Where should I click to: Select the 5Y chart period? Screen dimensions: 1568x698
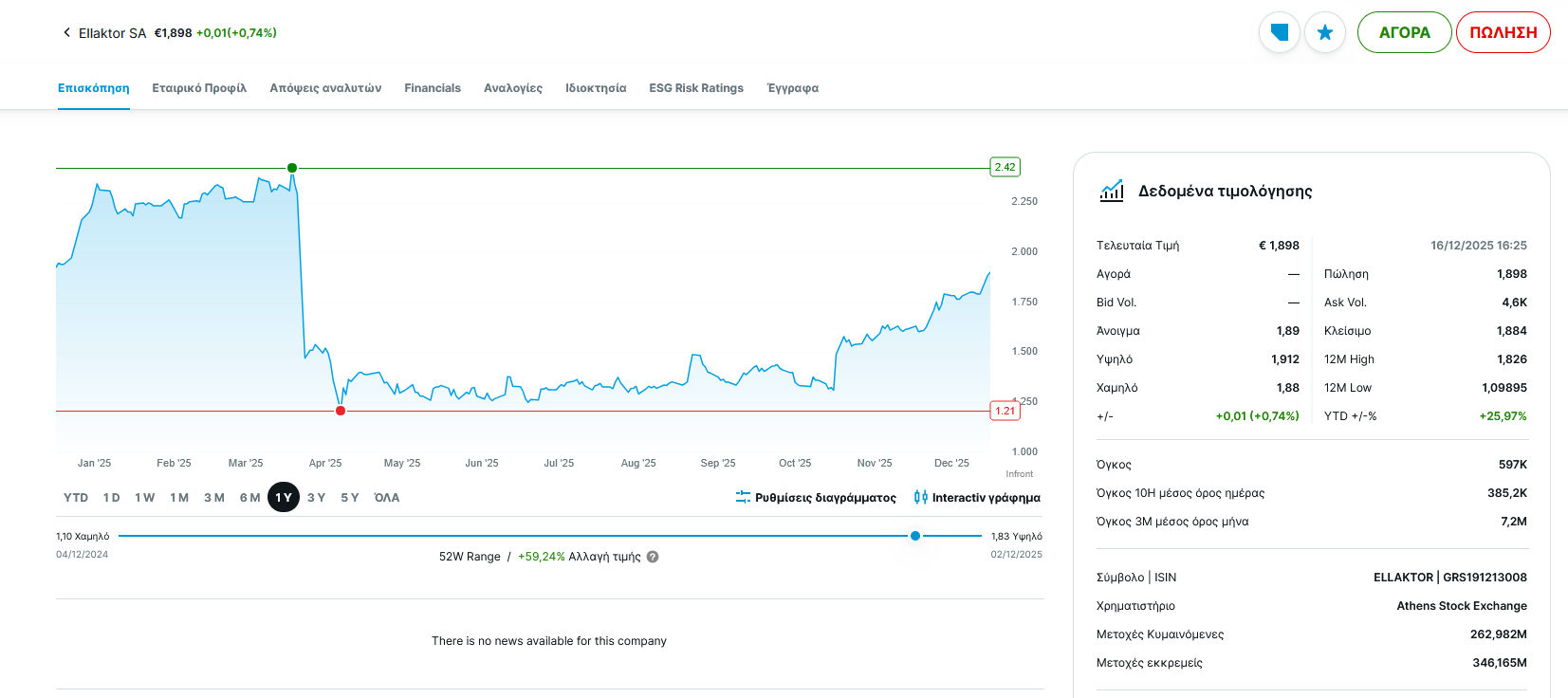coord(350,497)
